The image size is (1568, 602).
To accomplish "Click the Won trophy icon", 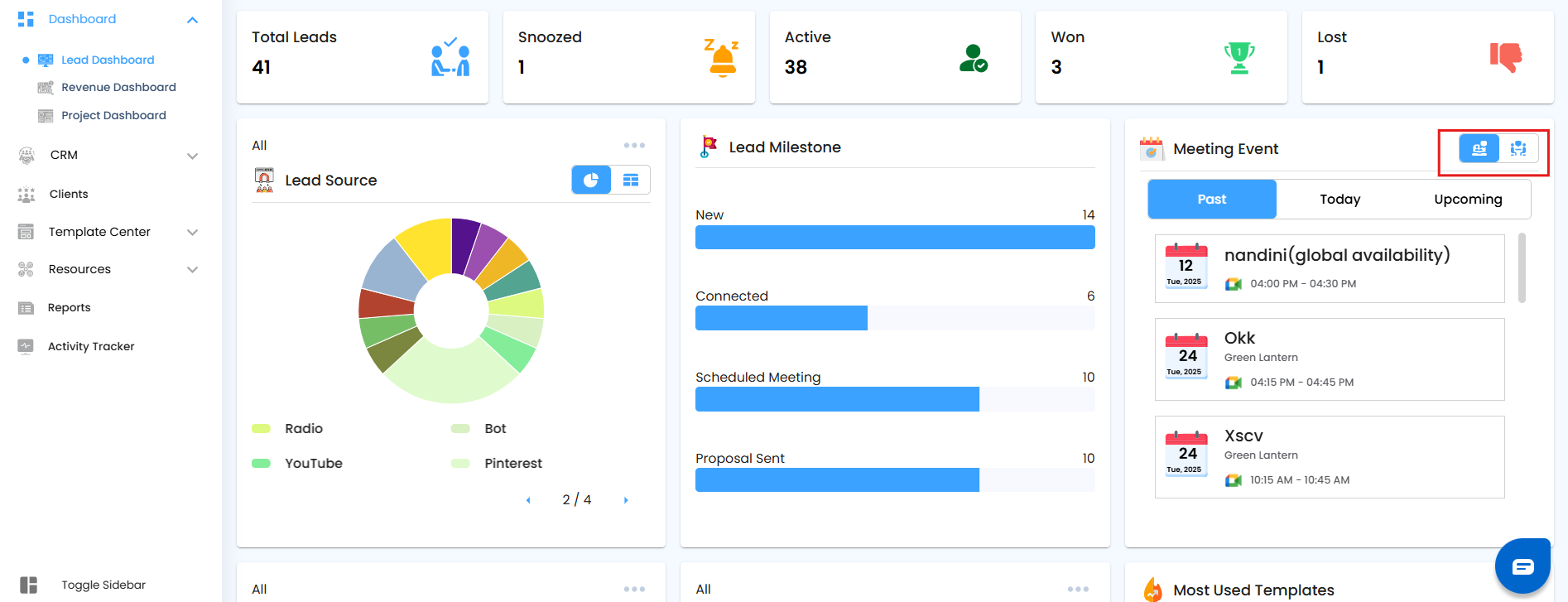I will (1239, 58).
